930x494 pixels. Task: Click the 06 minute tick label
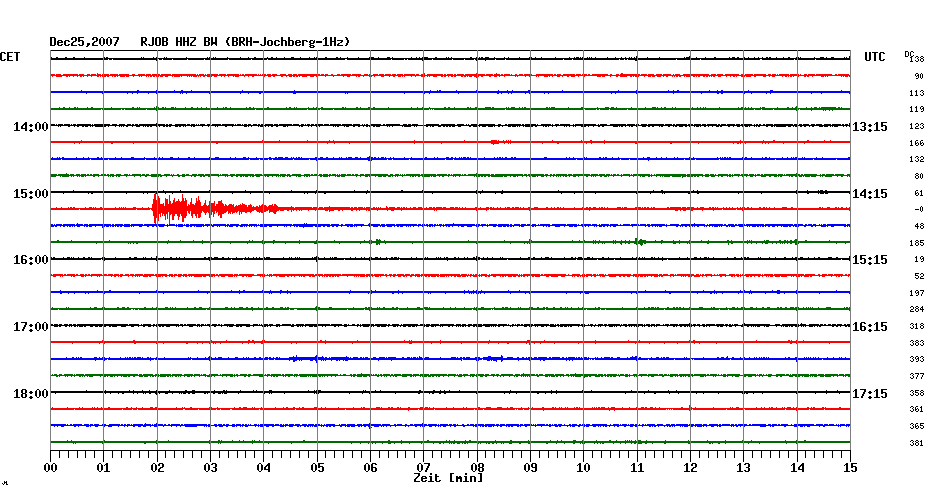click(x=370, y=468)
